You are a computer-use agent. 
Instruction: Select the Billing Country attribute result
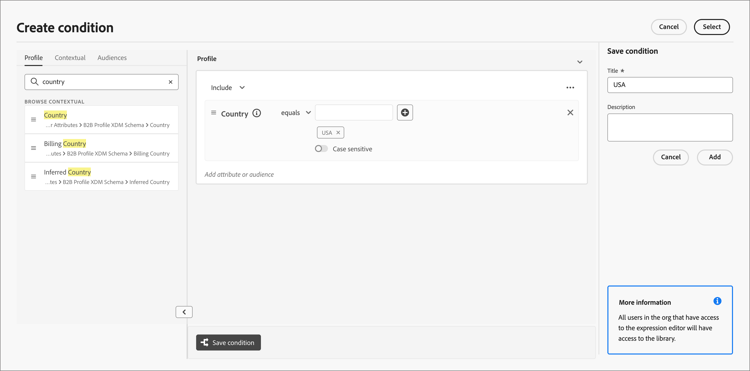[x=101, y=148]
